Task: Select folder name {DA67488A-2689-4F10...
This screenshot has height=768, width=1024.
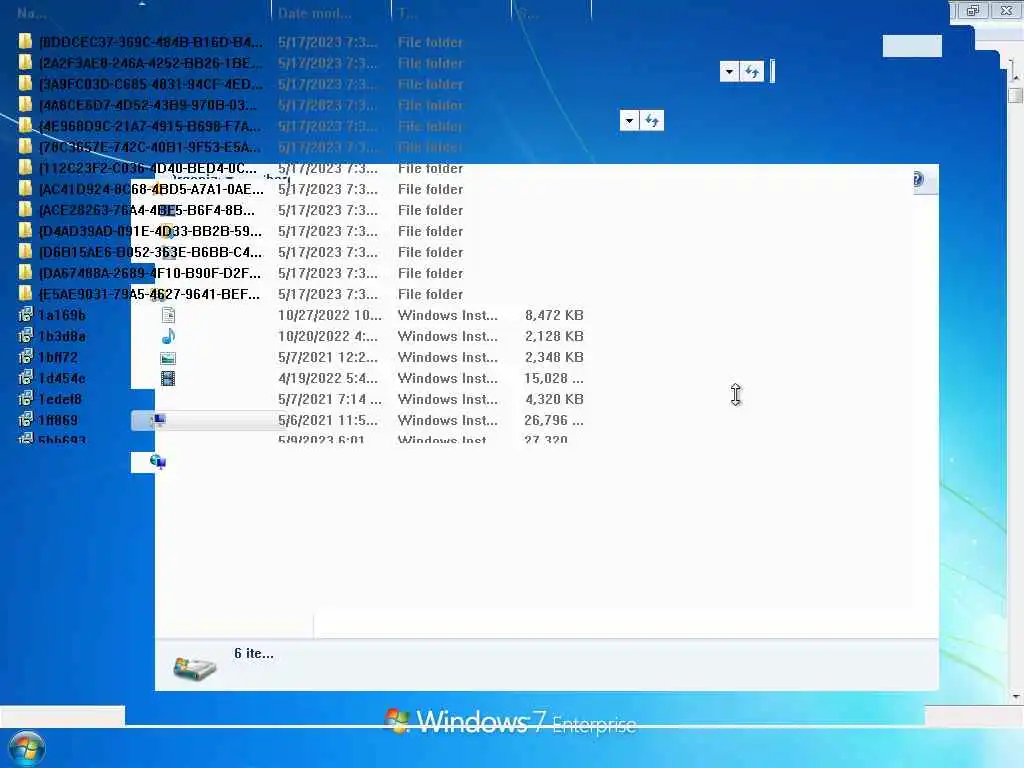Action: click(150, 273)
